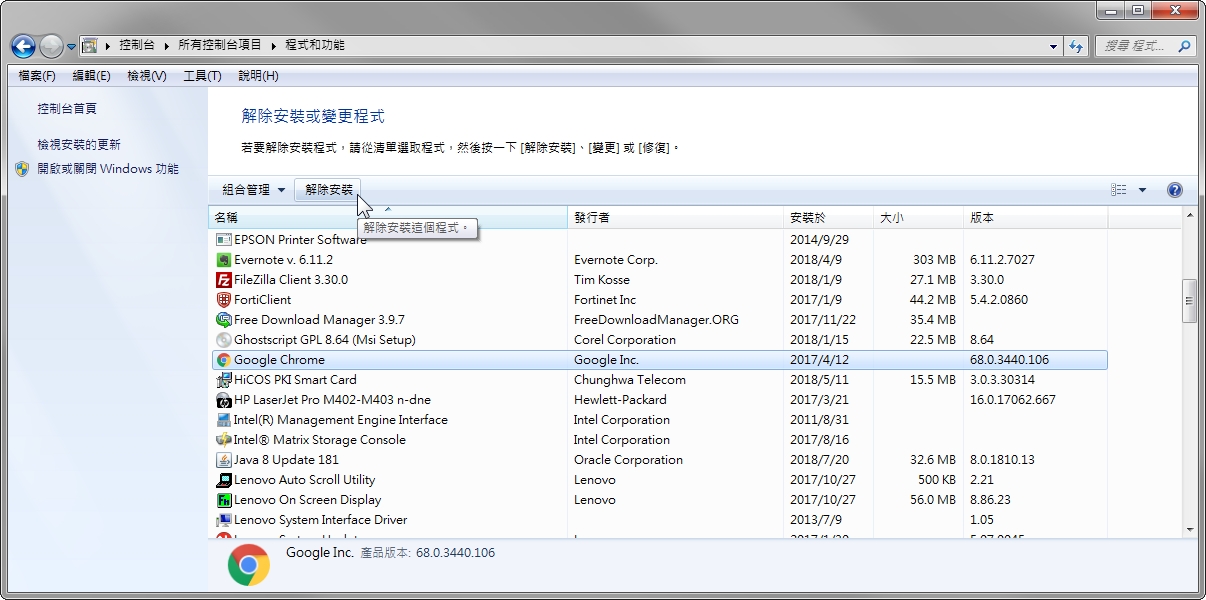The height and width of the screenshot is (600, 1206).
Task: Open the 組合管理 dropdown
Action: coord(249,189)
